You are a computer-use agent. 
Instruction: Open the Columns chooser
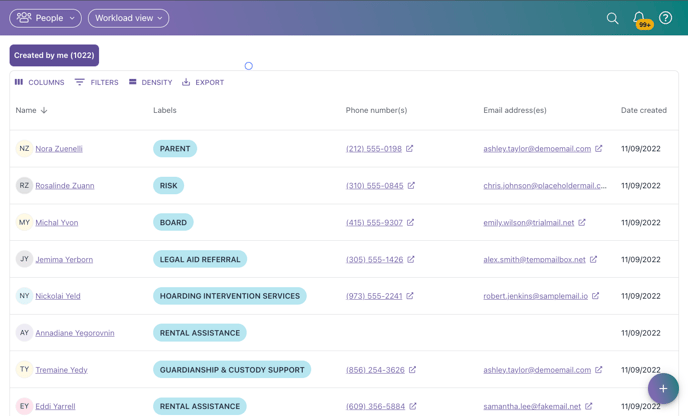[x=39, y=83]
